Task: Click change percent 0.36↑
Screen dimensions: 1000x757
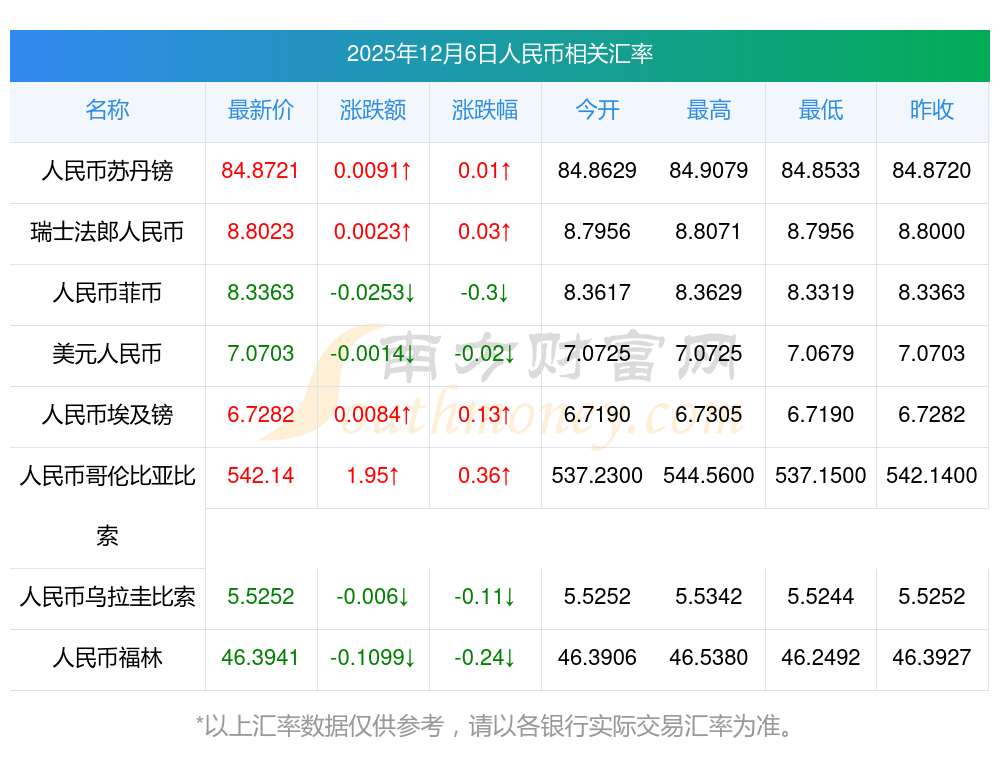Action: (485, 475)
